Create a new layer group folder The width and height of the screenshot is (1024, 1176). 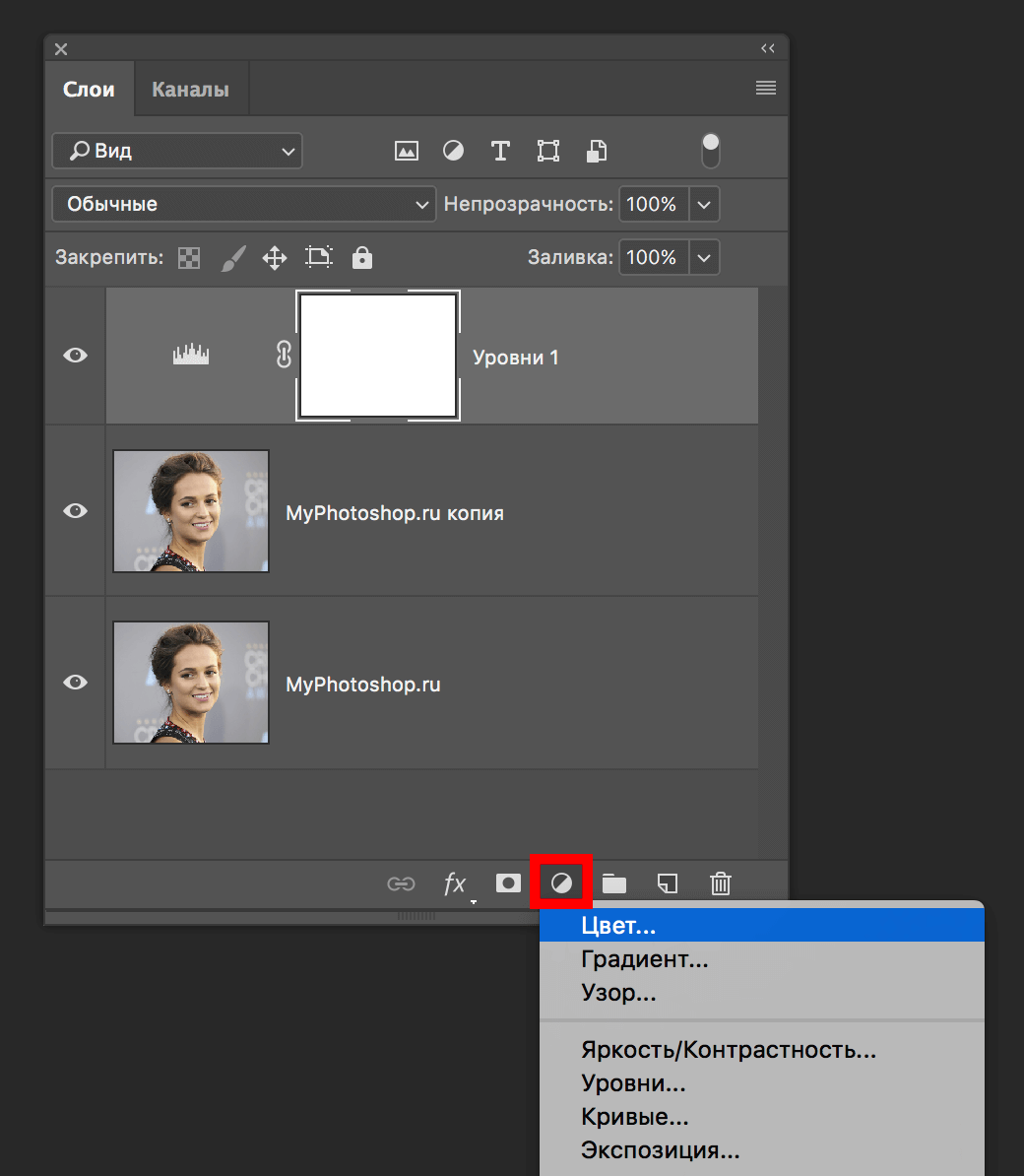click(614, 883)
